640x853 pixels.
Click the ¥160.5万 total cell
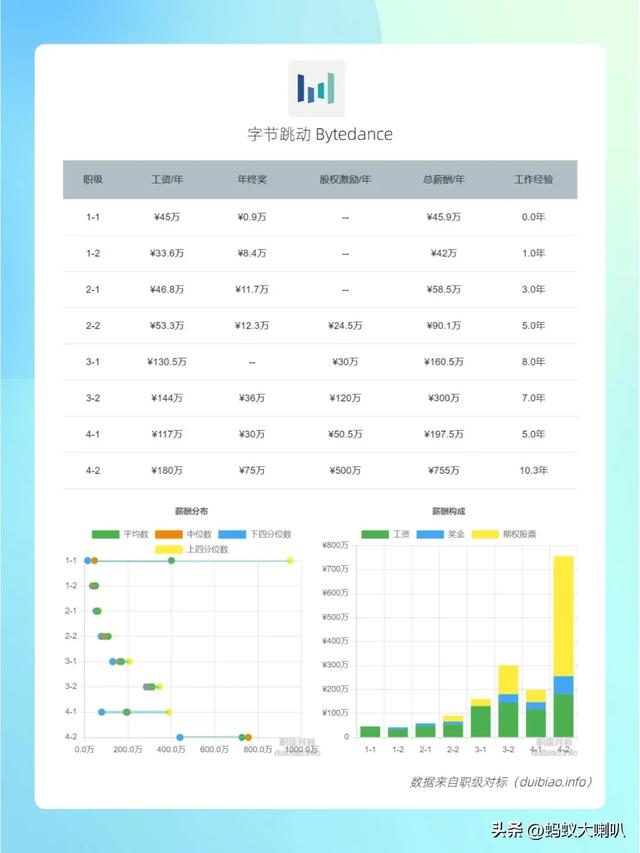click(444, 362)
